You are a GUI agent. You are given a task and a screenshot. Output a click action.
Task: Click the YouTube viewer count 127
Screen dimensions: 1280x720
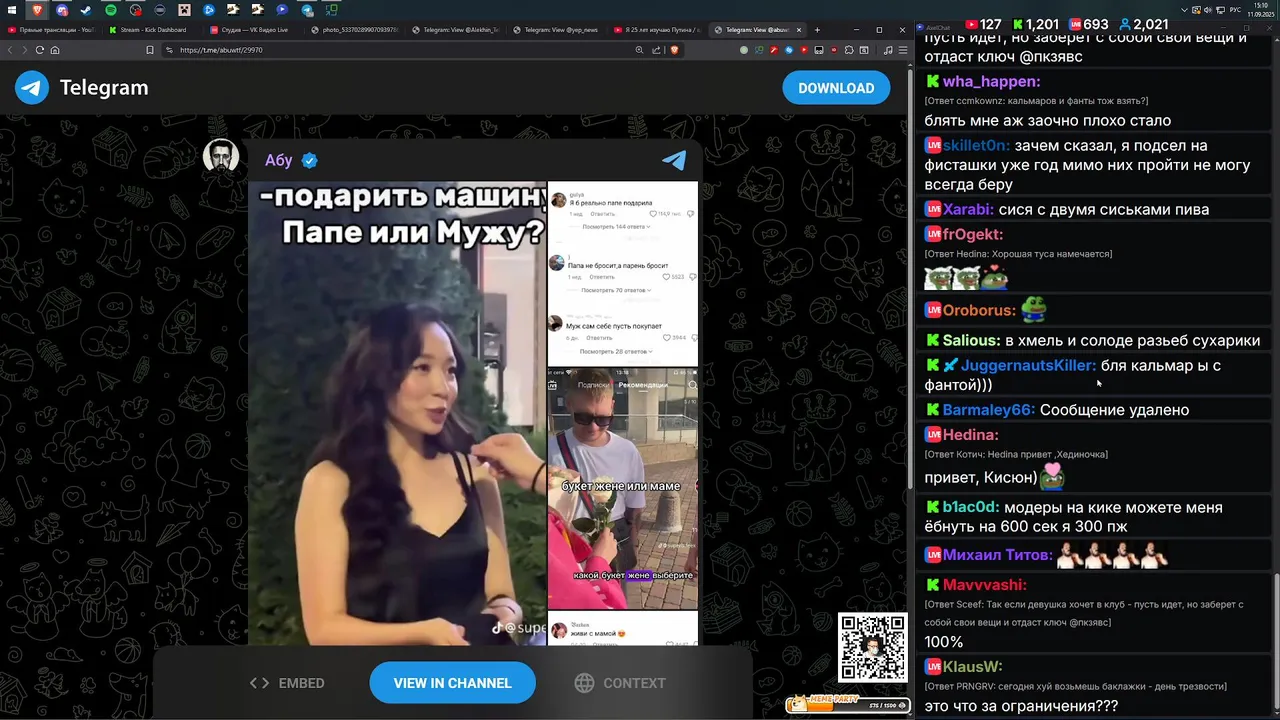tap(984, 24)
